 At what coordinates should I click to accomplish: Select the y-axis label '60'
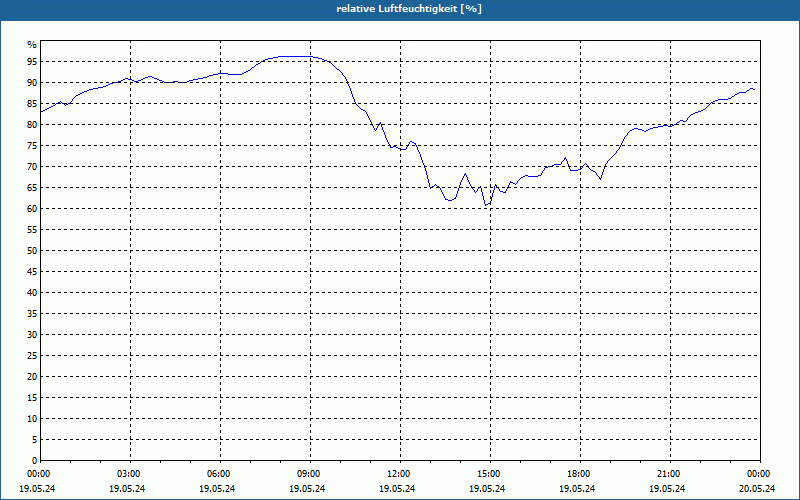pos(32,209)
